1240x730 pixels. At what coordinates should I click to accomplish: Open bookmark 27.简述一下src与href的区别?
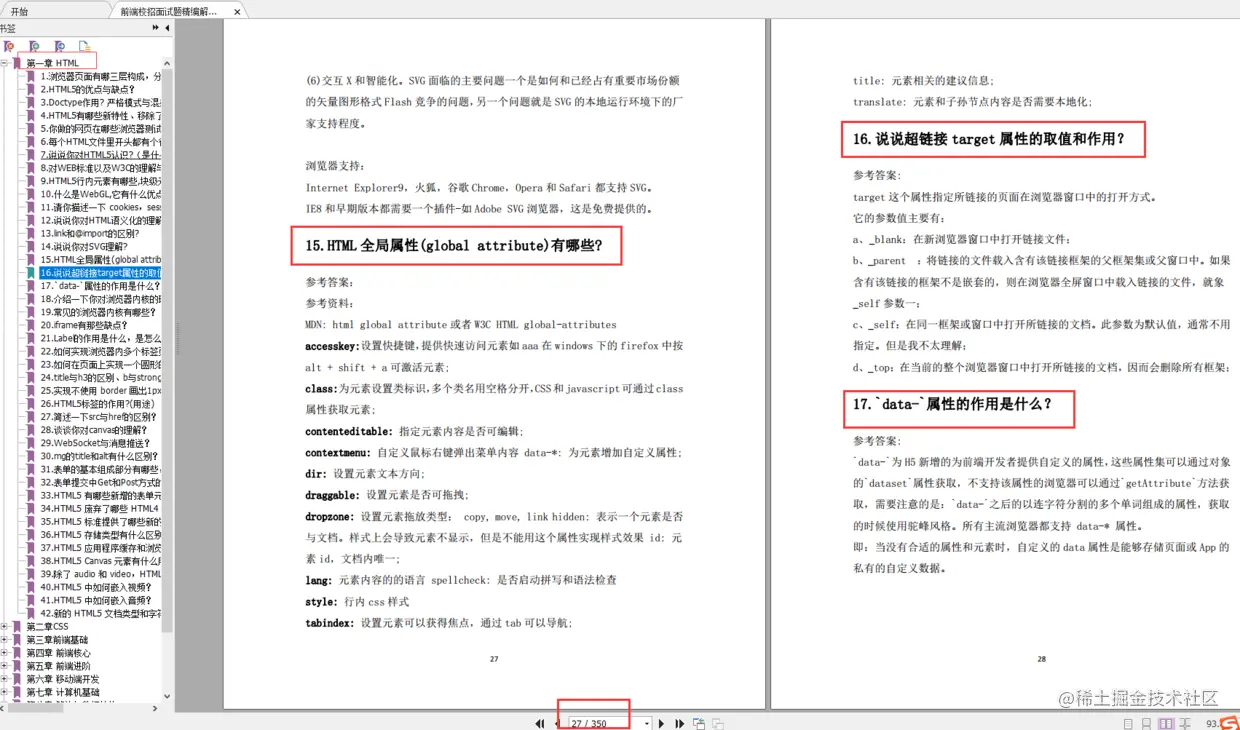click(97, 417)
